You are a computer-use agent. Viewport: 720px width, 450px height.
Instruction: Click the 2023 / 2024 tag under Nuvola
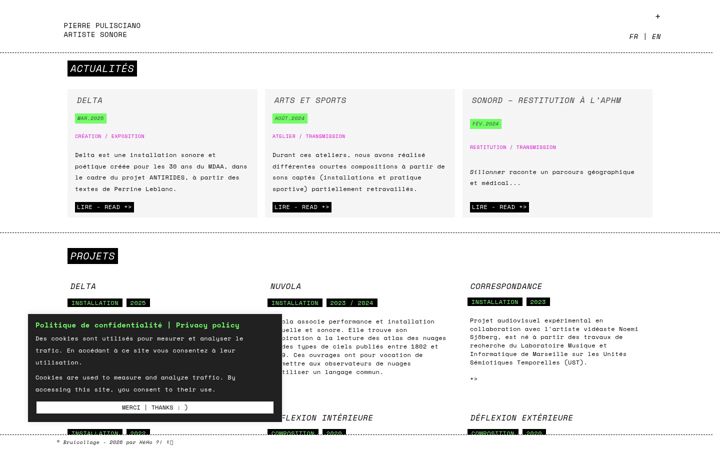(352, 303)
